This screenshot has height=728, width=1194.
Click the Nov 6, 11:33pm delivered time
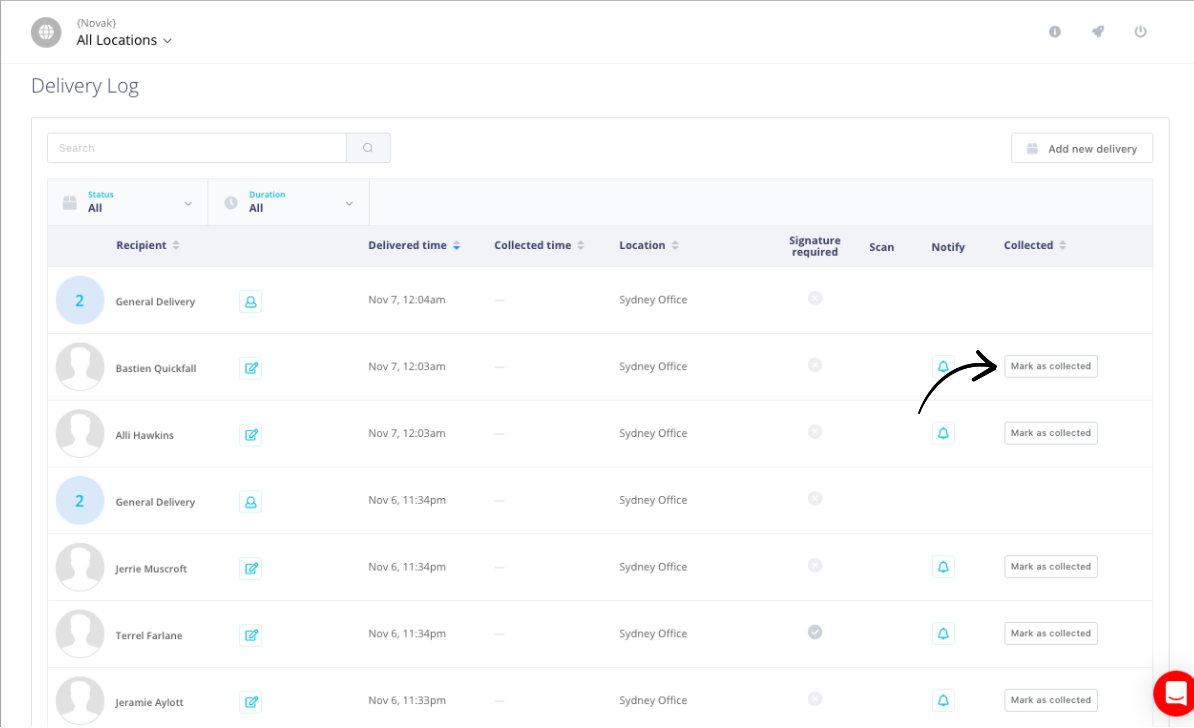click(x=407, y=701)
